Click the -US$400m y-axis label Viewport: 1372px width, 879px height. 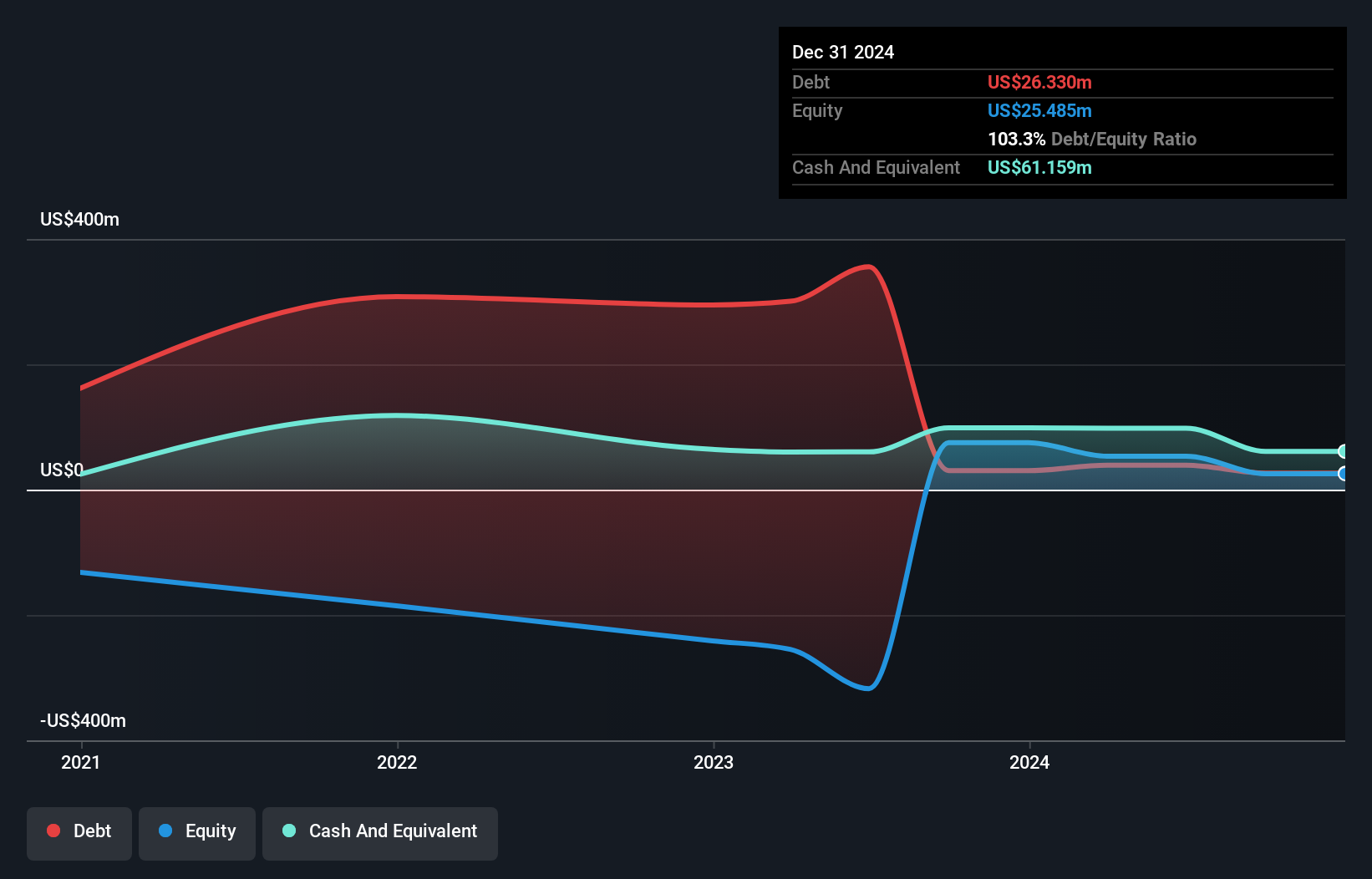pyautogui.click(x=83, y=720)
